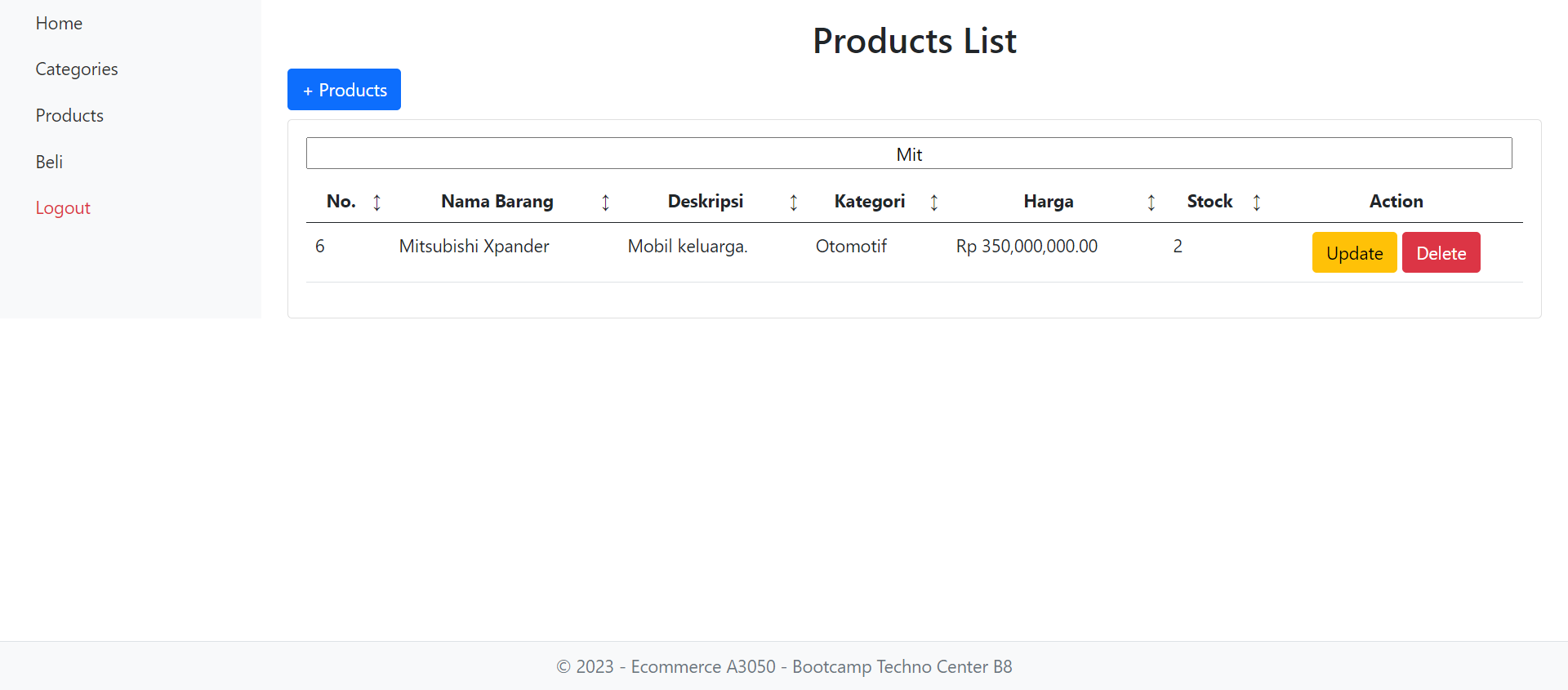Click Stock column sort arrows

click(1256, 203)
